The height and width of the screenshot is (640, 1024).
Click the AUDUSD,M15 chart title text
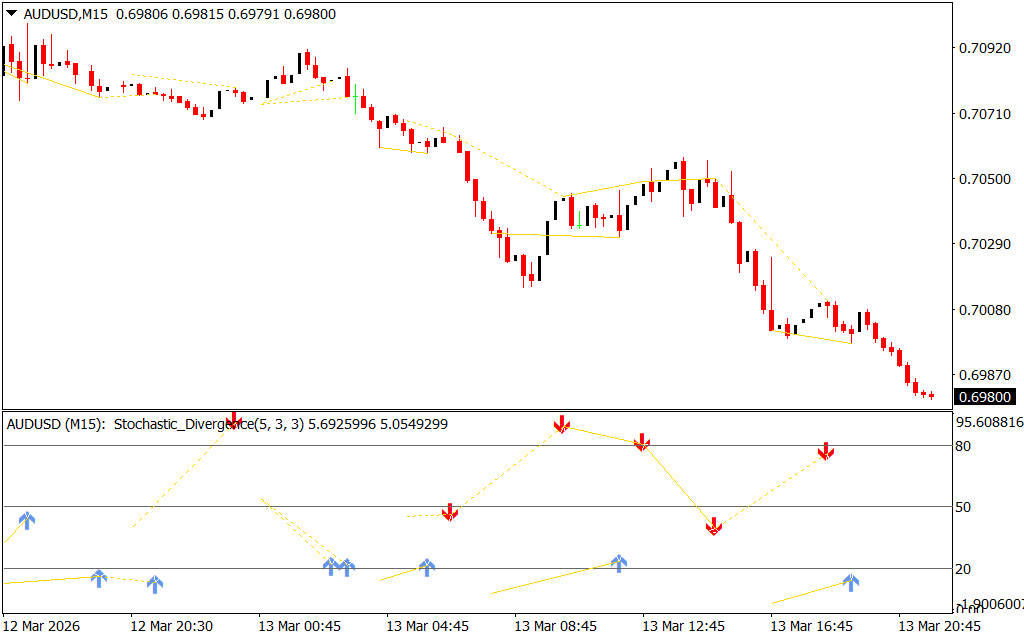pos(65,14)
